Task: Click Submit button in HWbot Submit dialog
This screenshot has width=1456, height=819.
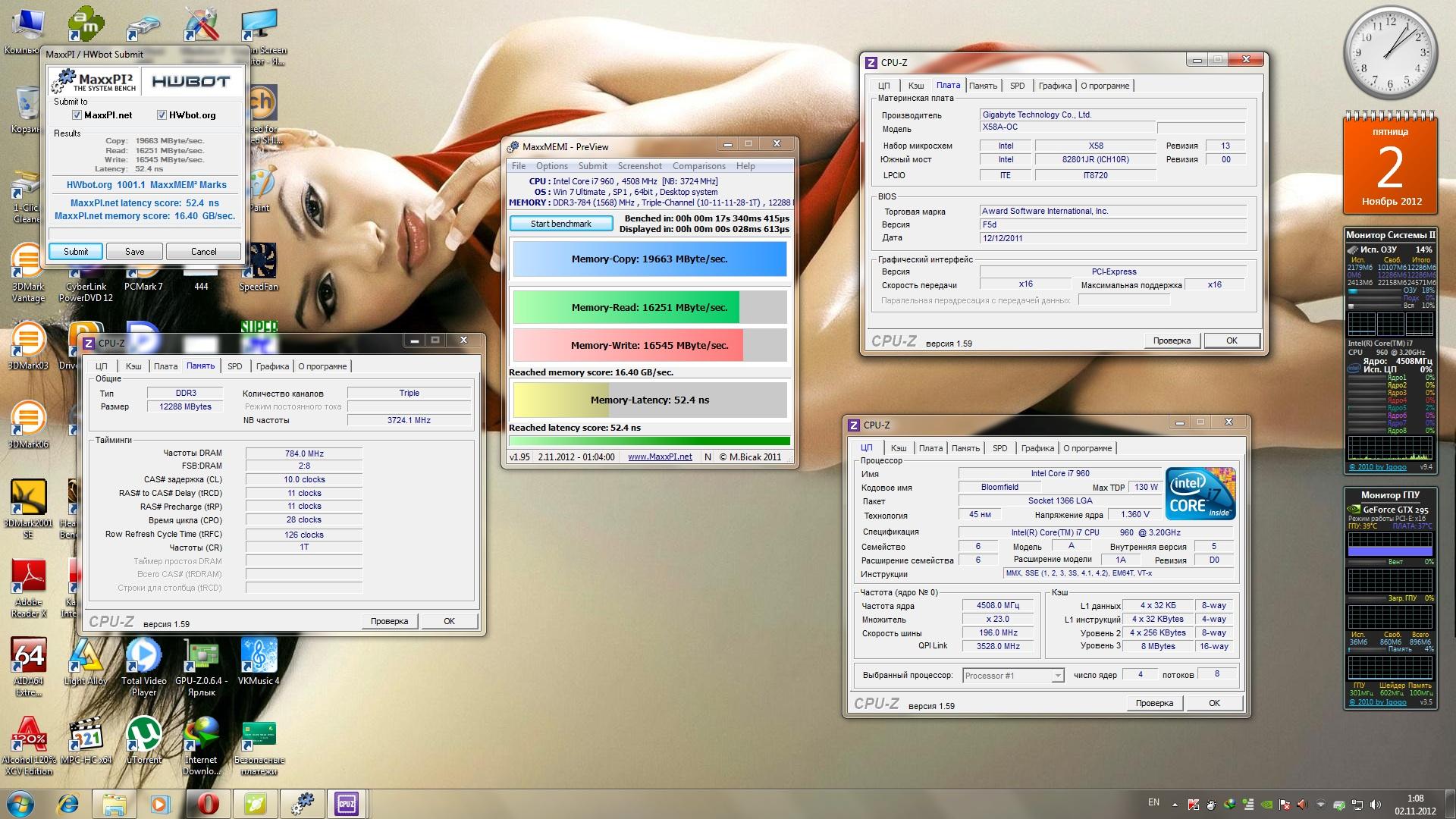Action: (76, 251)
